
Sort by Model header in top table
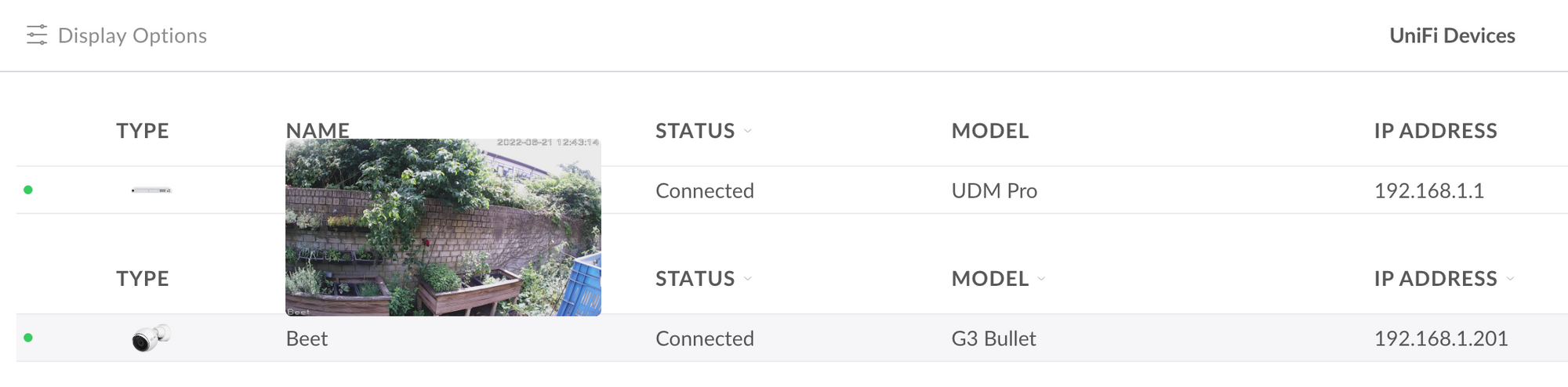(990, 131)
